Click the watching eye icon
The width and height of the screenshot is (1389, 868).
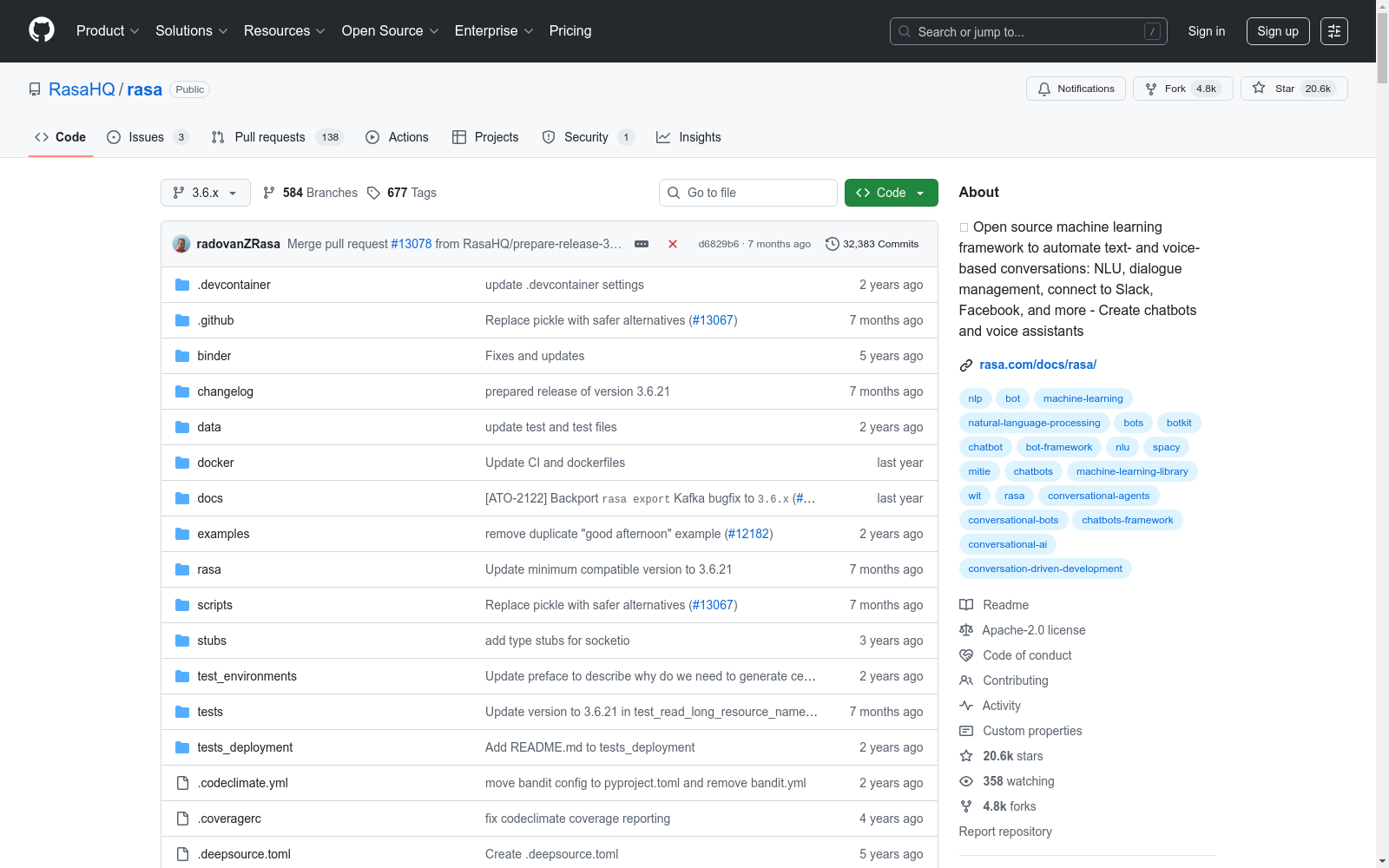(966, 781)
